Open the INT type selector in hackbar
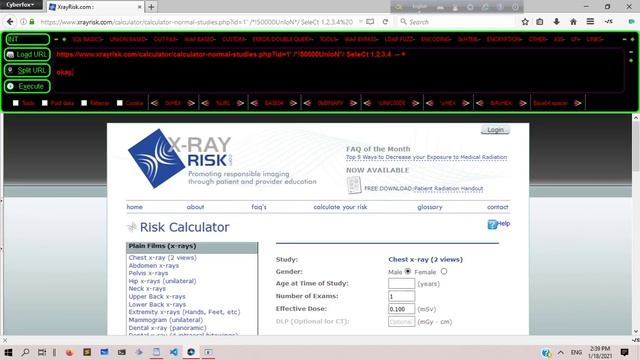Image resolution: width=640 pixels, height=360 pixels. click(x=27, y=39)
